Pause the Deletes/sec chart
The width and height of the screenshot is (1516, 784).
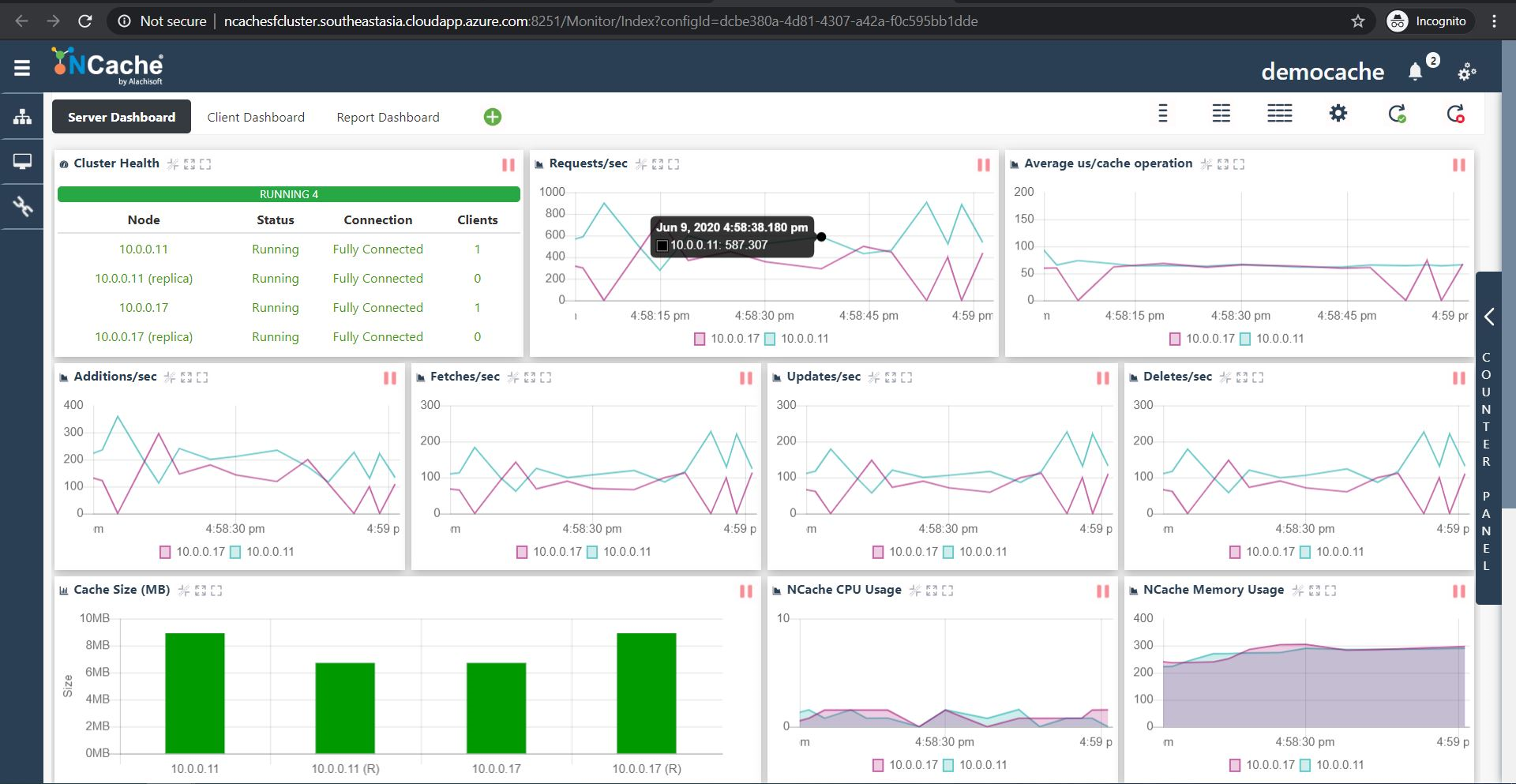(x=1459, y=378)
